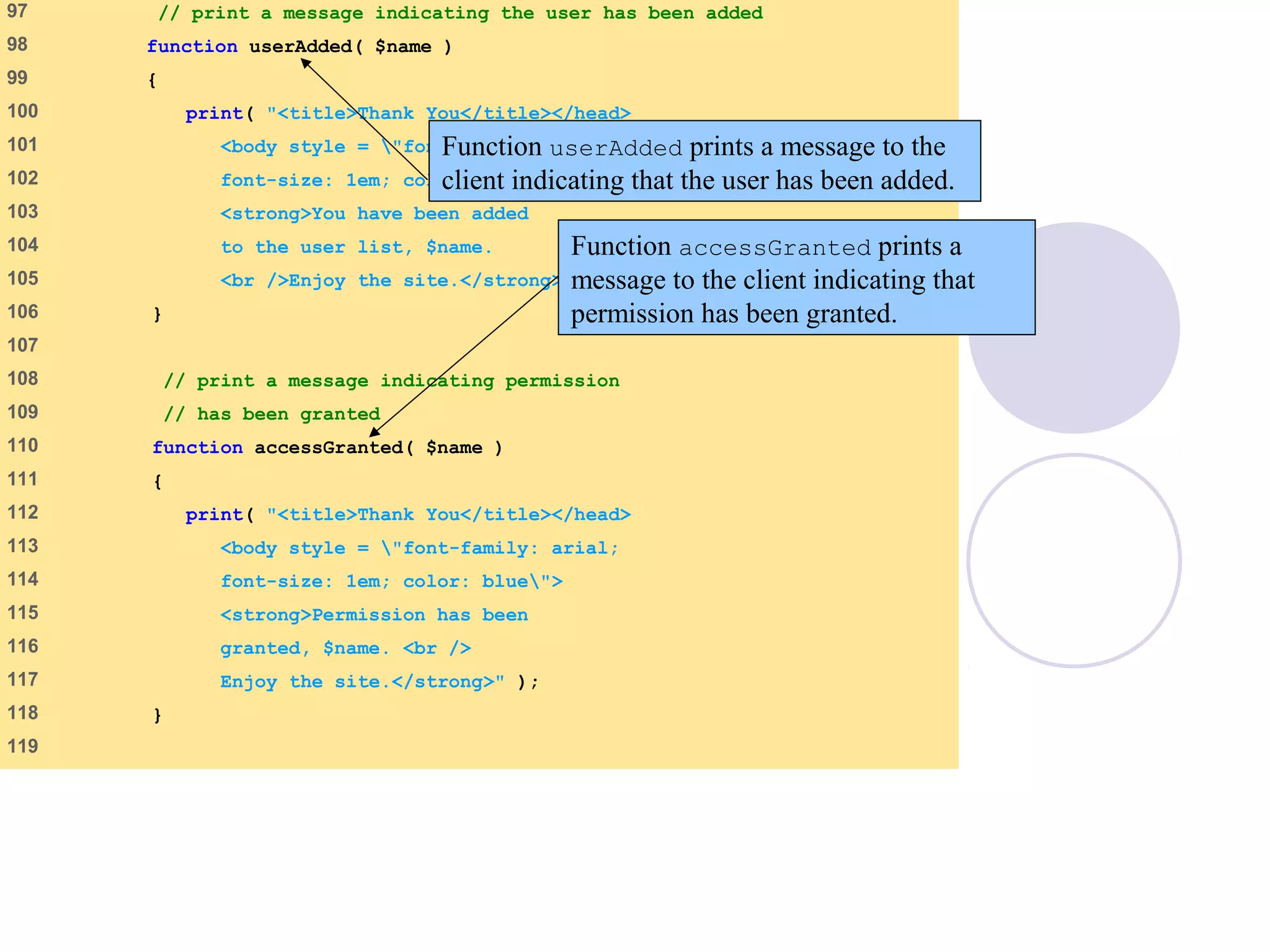This screenshot has width=1270, height=952.
Task: Click line number 103
Action: coord(22,211)
